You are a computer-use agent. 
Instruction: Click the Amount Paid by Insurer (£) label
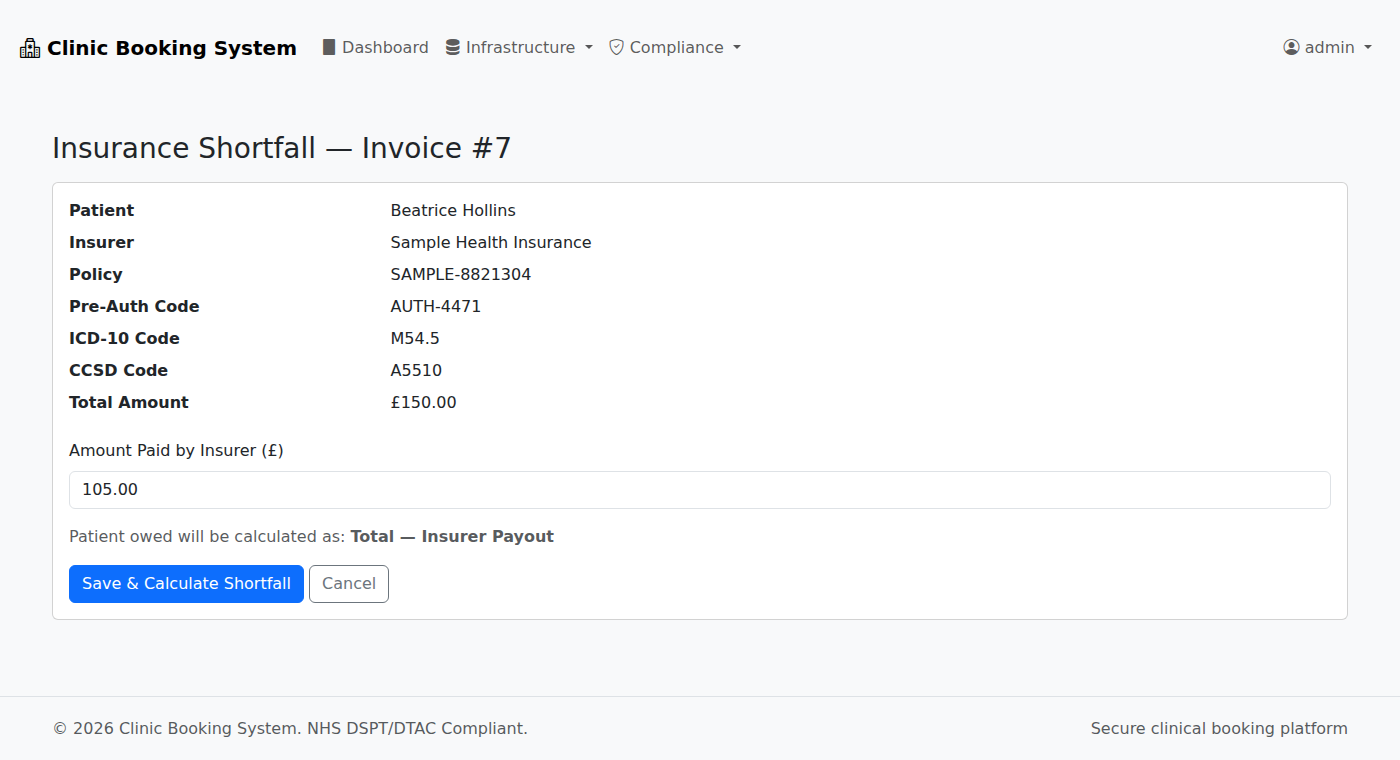(x=176, y=451)
